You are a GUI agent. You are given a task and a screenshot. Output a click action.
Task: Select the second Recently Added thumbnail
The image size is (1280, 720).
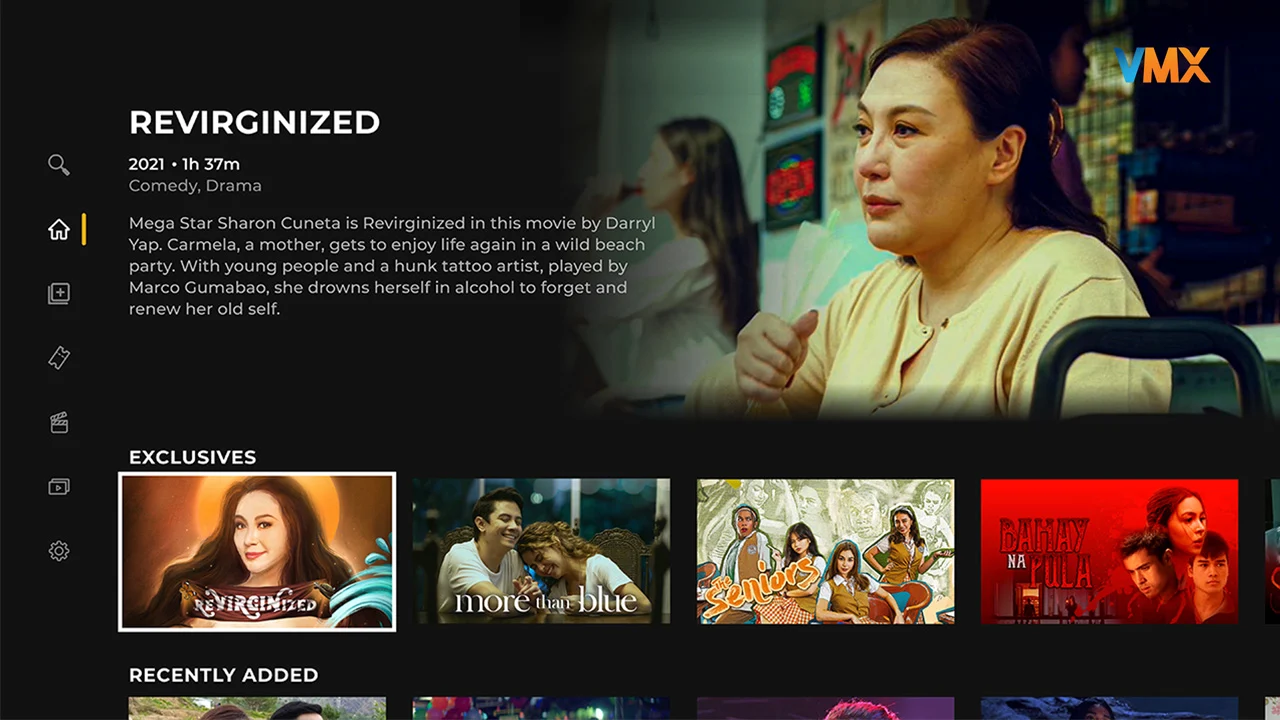click(541, 709)
